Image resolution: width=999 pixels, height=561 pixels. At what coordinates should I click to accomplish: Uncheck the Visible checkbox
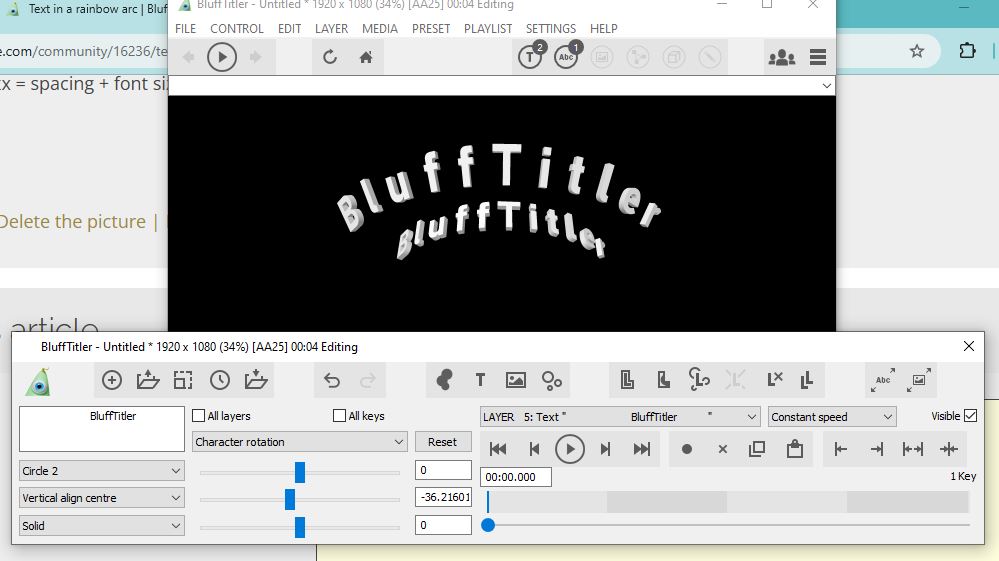tap(970, 416)
